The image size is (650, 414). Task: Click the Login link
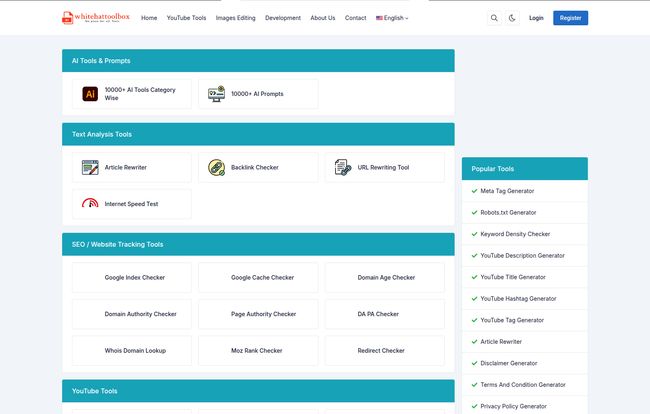(536, 18)
